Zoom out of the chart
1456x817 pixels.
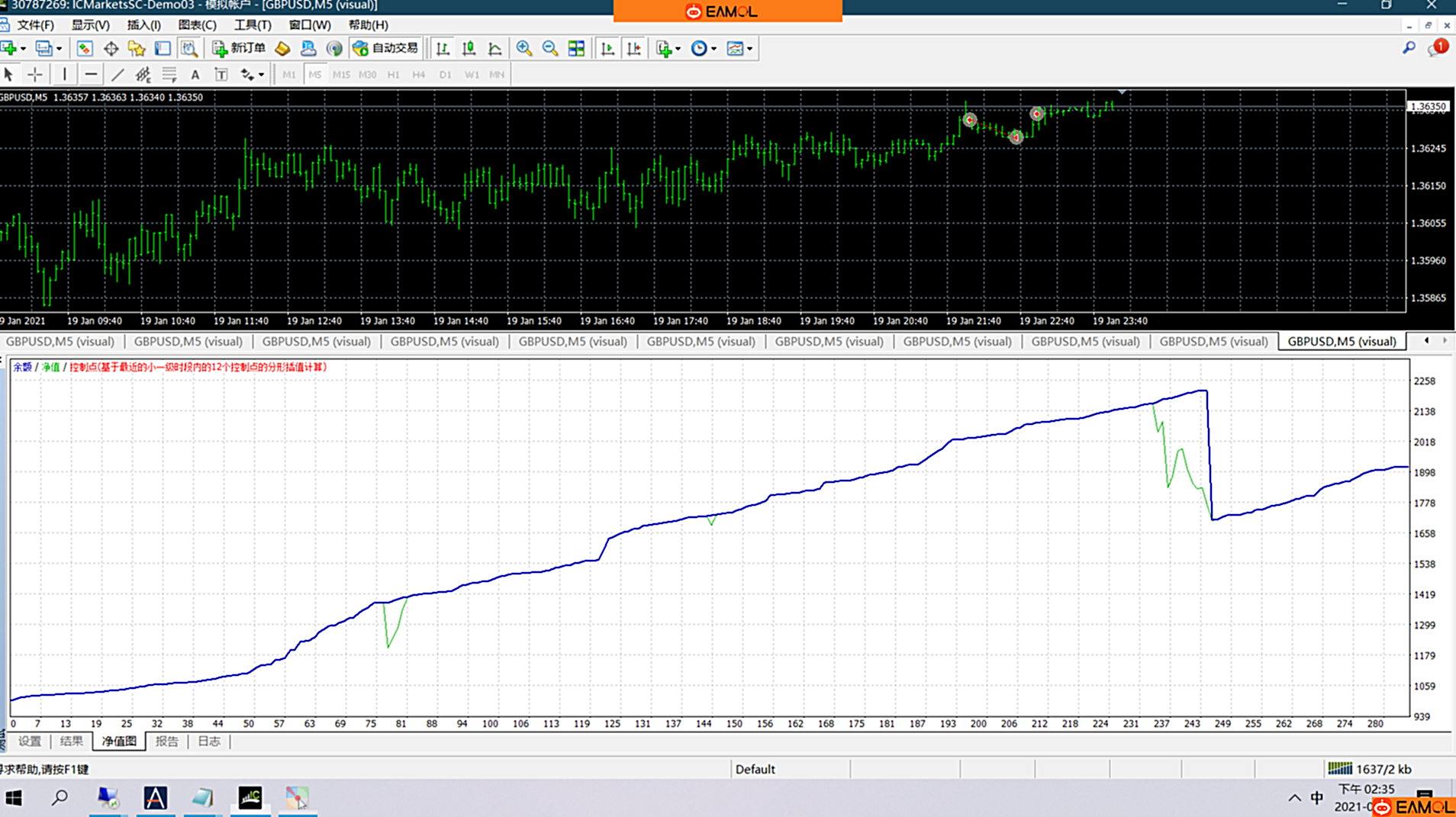pyautogui.click(x=550, y=48)
